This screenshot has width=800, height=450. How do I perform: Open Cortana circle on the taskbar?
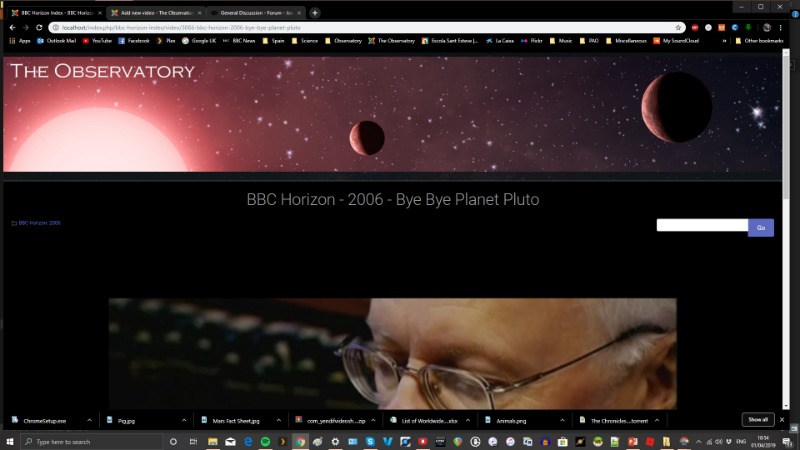[173, 441]
